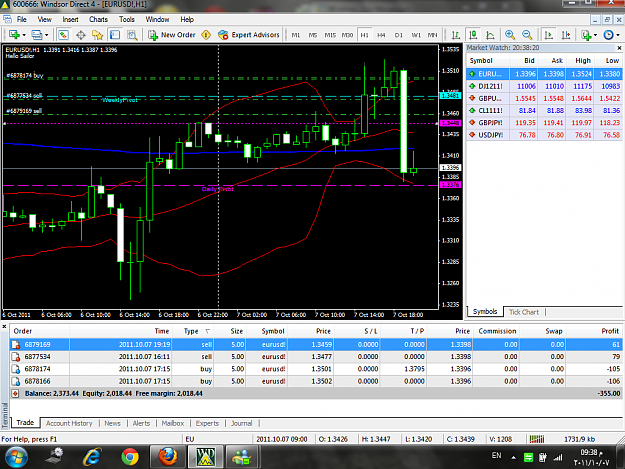Expand the Periods dropdown arrow

(x=618, y=35)
